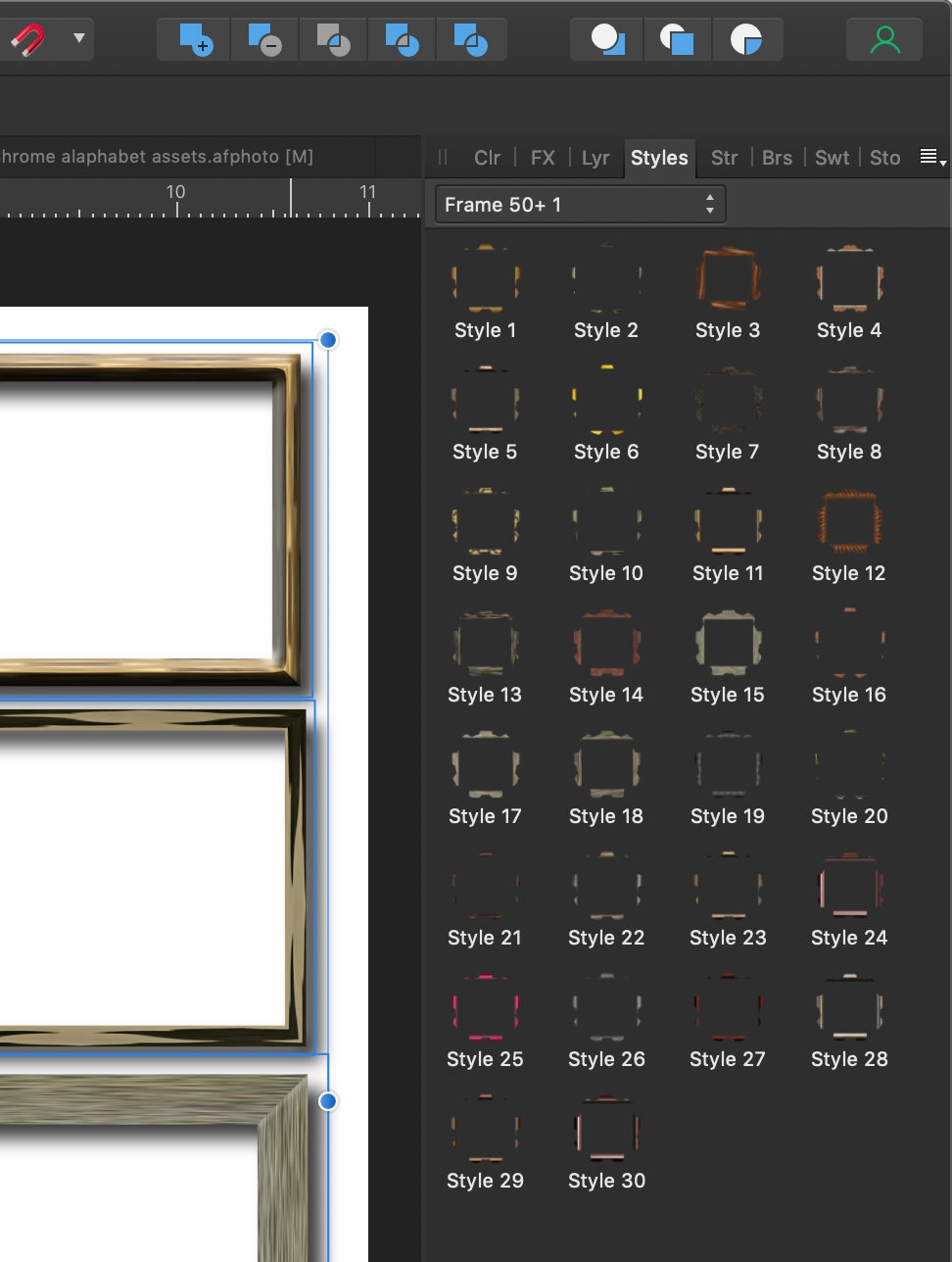Screen dimensions: 952x1262
Task: Apply the Style 22 frame thumbnail
Action: point(606,886)
